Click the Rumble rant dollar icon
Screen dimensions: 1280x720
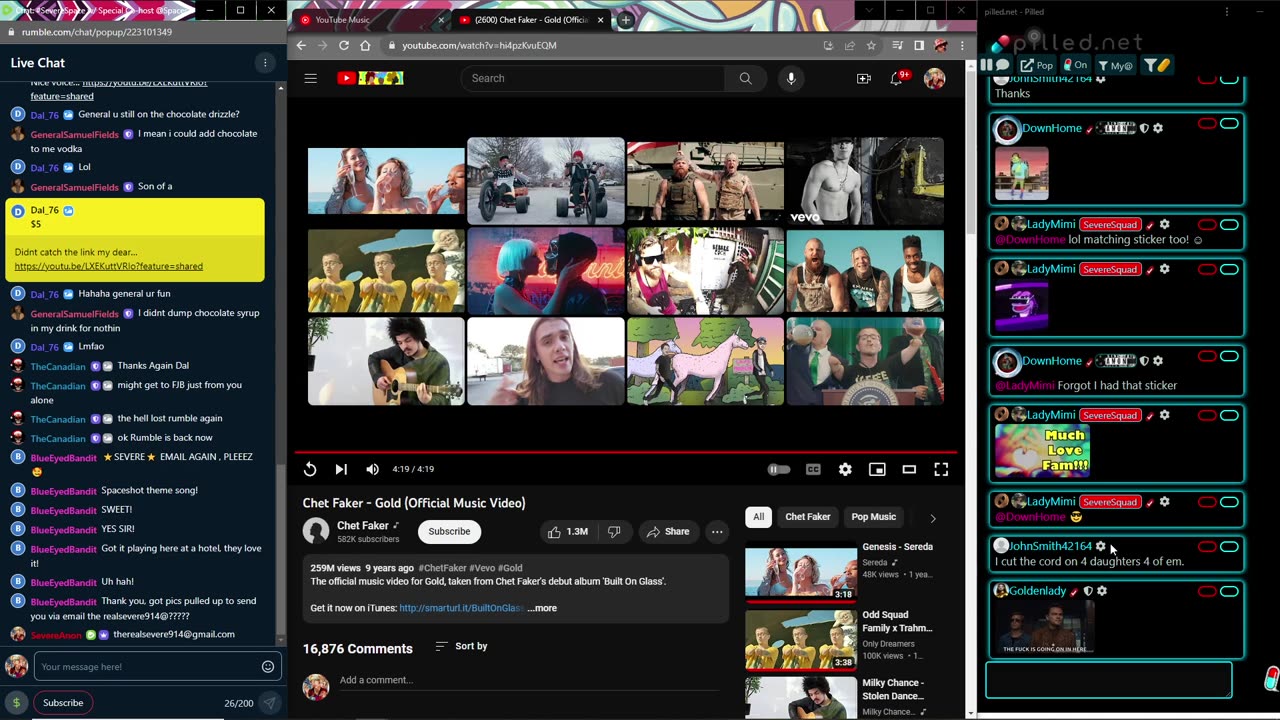pyautogui.click(x=16, y=703)
